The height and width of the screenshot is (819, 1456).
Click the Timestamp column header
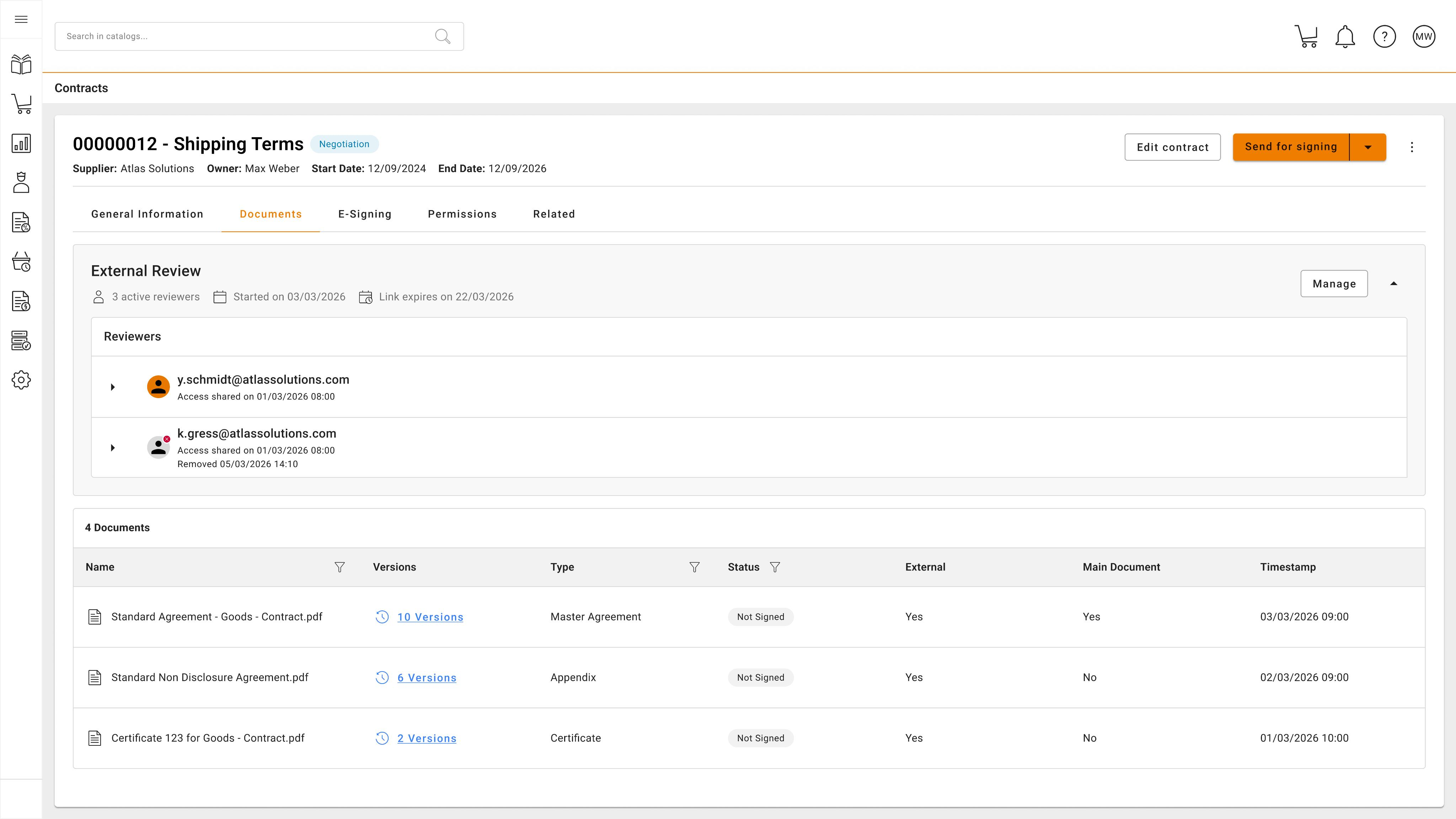tap(1288, 567)
